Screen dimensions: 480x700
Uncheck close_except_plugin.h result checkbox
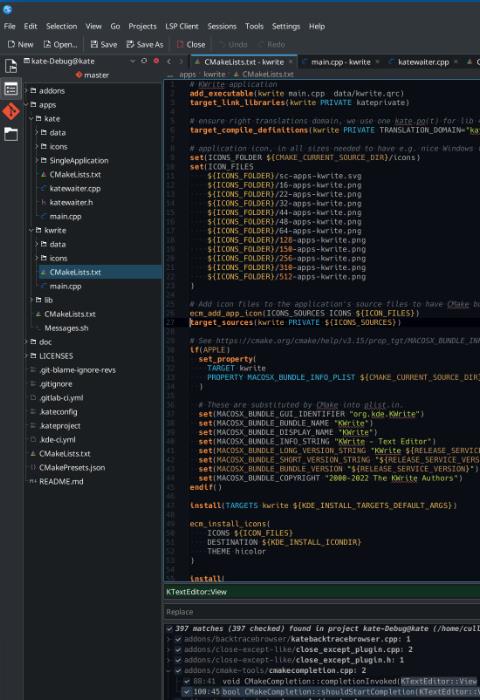pyautogui.click(x=178, y=660)
